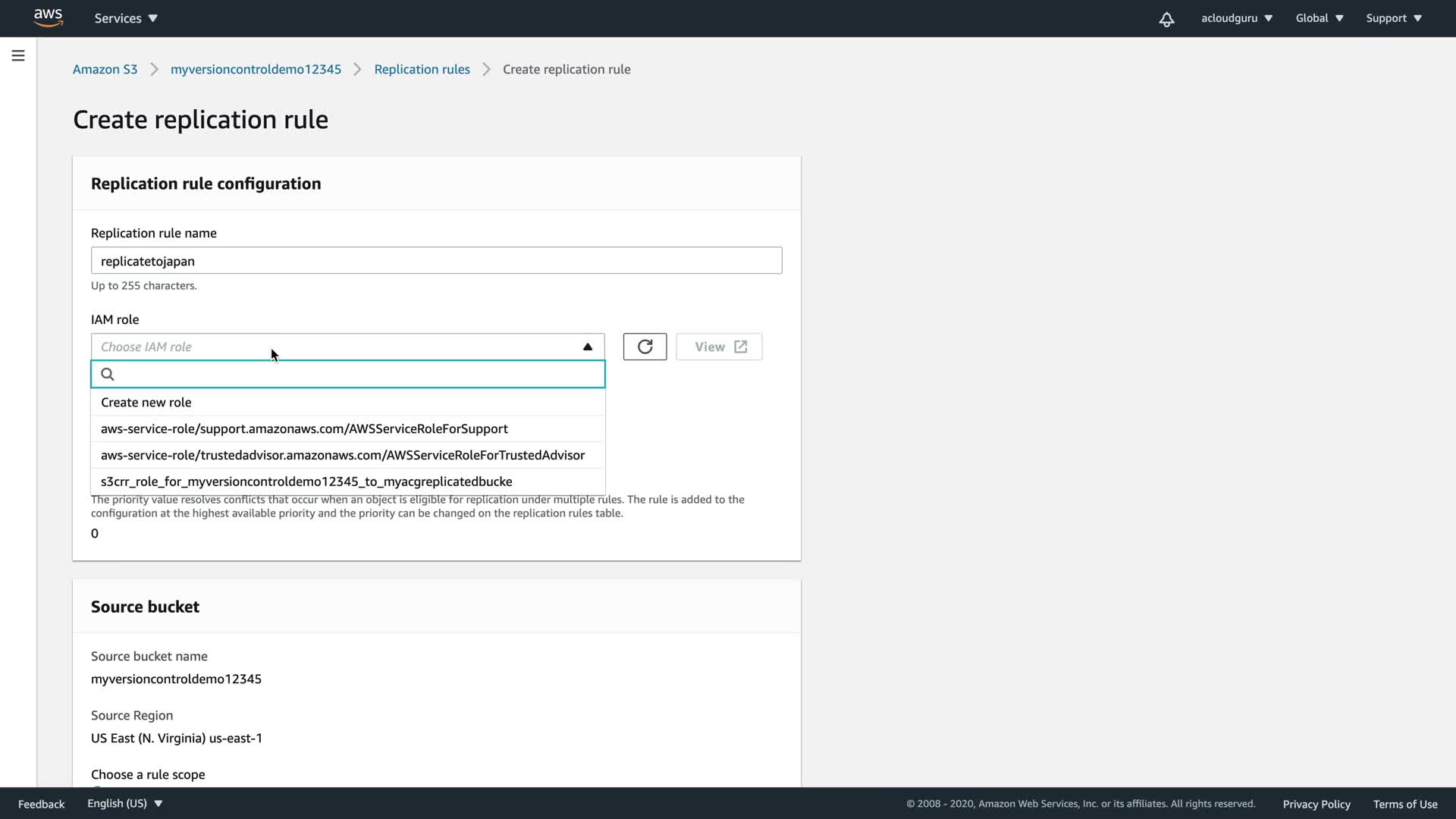Open the Global region dropdown
This screenshot has width=1456, height=819.
click(1319, 18)
